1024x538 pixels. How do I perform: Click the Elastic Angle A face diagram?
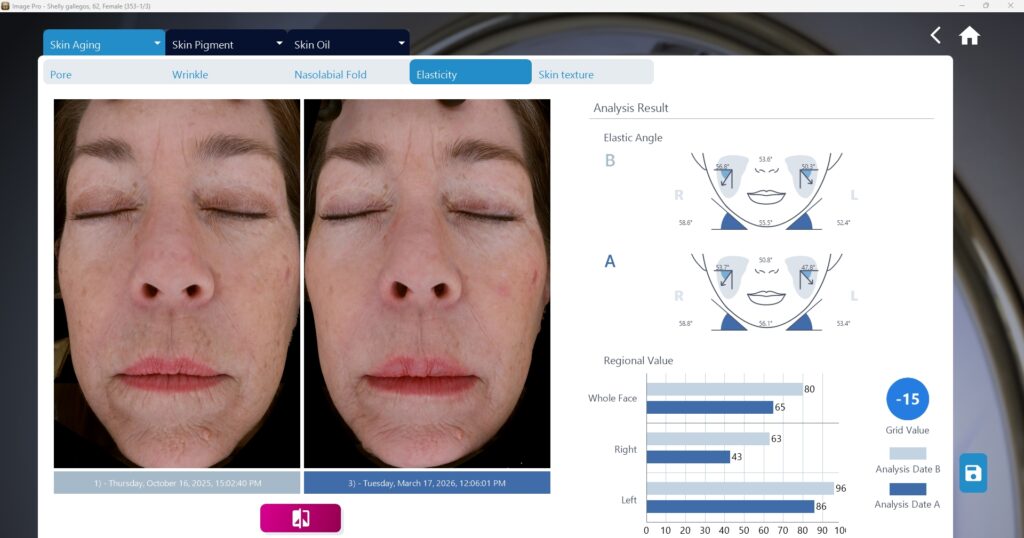766,292
